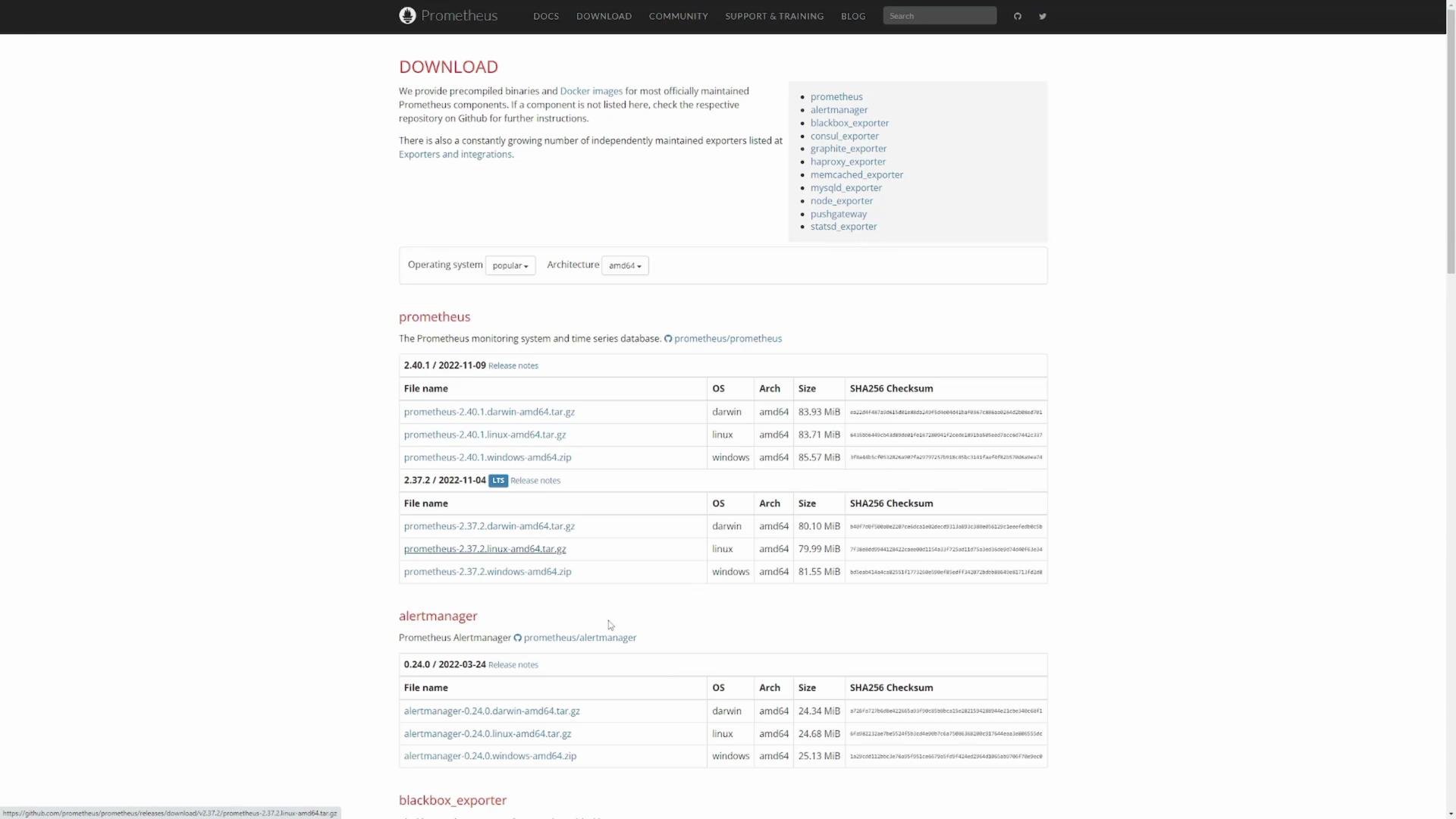Open the Architecture amd64 dropdown
This screenshot has height=819, width=1456.
(625, 265)
